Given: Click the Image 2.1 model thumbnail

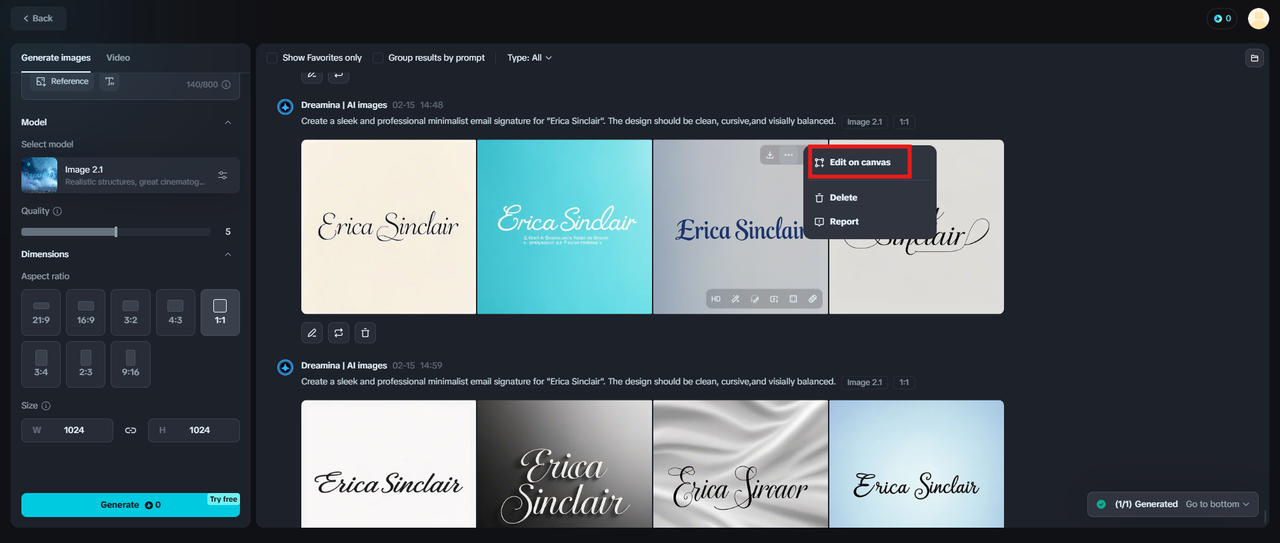Looking at the screenshot, I should click(40, 175).
